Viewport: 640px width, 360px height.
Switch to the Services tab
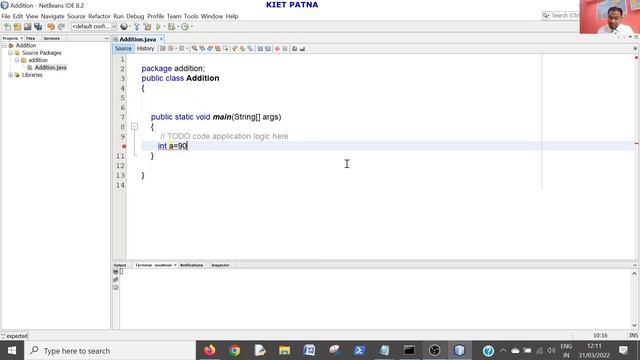tap(51, 38)
